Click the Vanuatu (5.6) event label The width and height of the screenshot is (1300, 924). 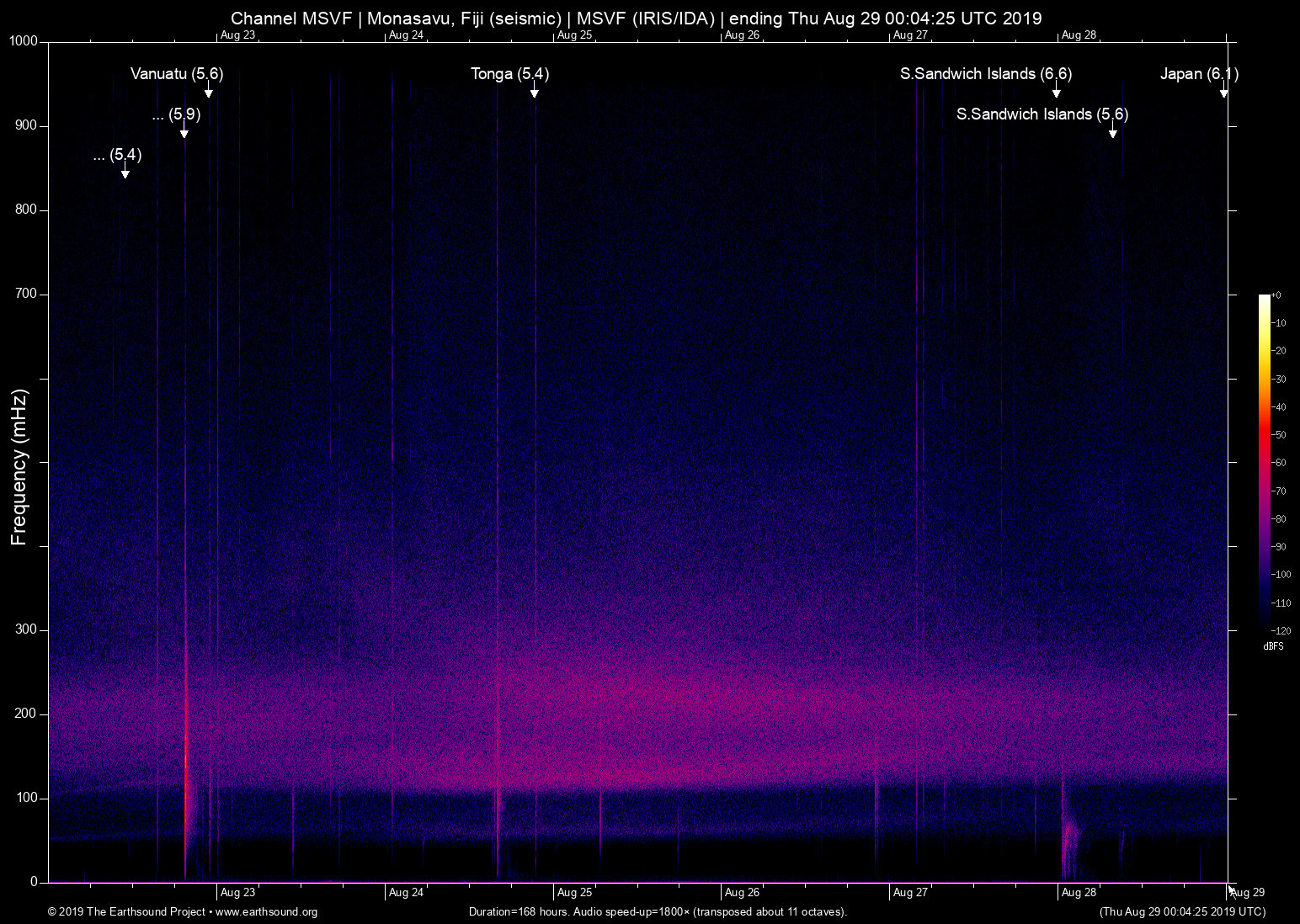(177, 74)
